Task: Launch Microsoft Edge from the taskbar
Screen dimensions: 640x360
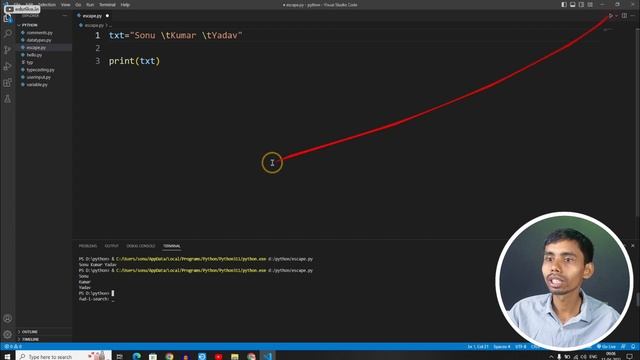Action: [137, 356]
